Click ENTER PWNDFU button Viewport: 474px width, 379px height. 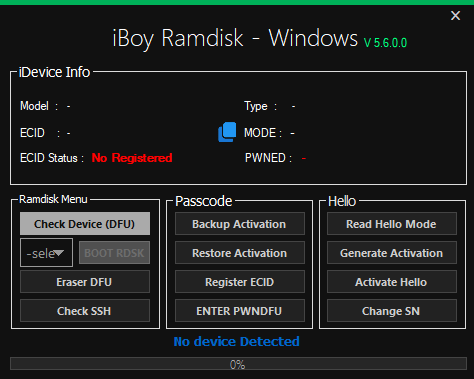(240, 311)
